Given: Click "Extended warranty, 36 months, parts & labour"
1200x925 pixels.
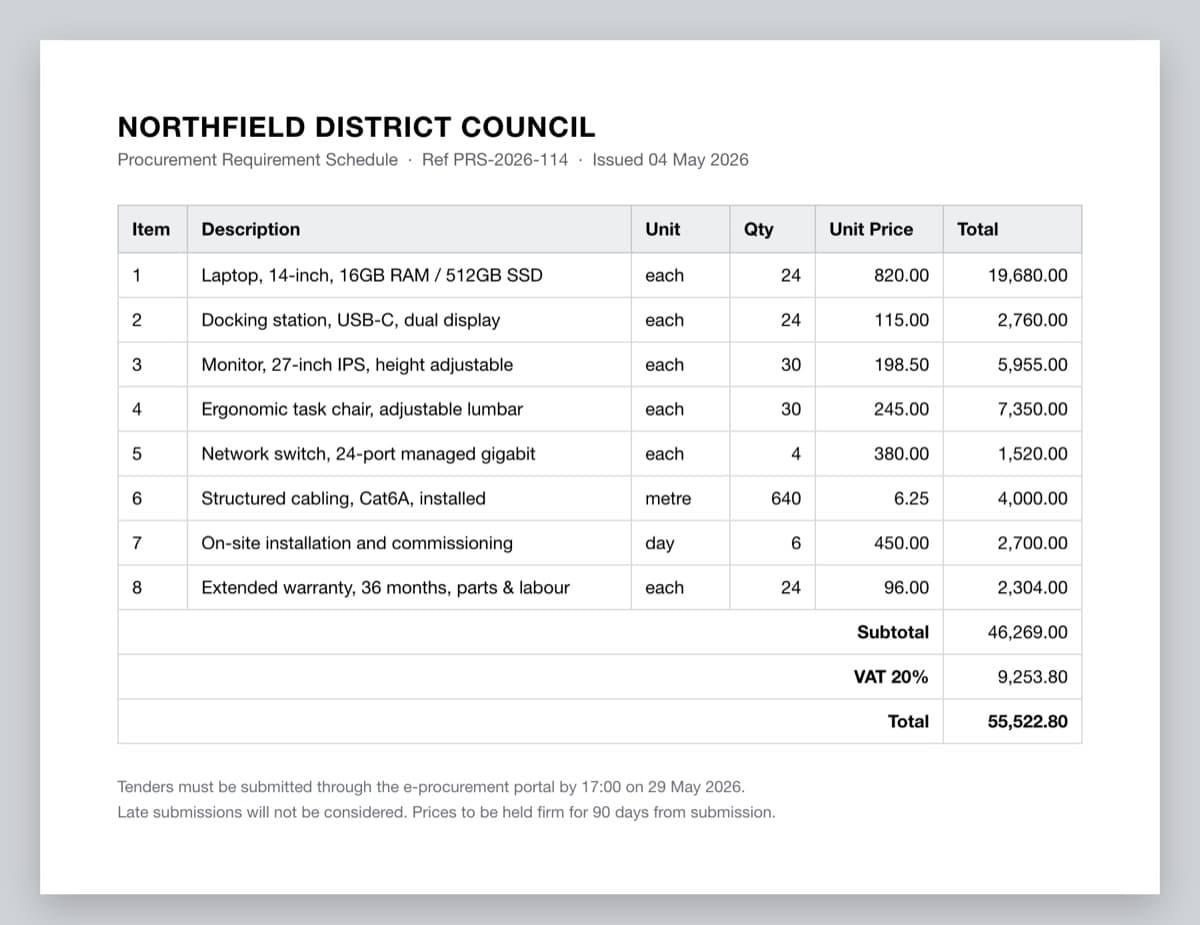Looking at the screenshot, I should [386, 588].
